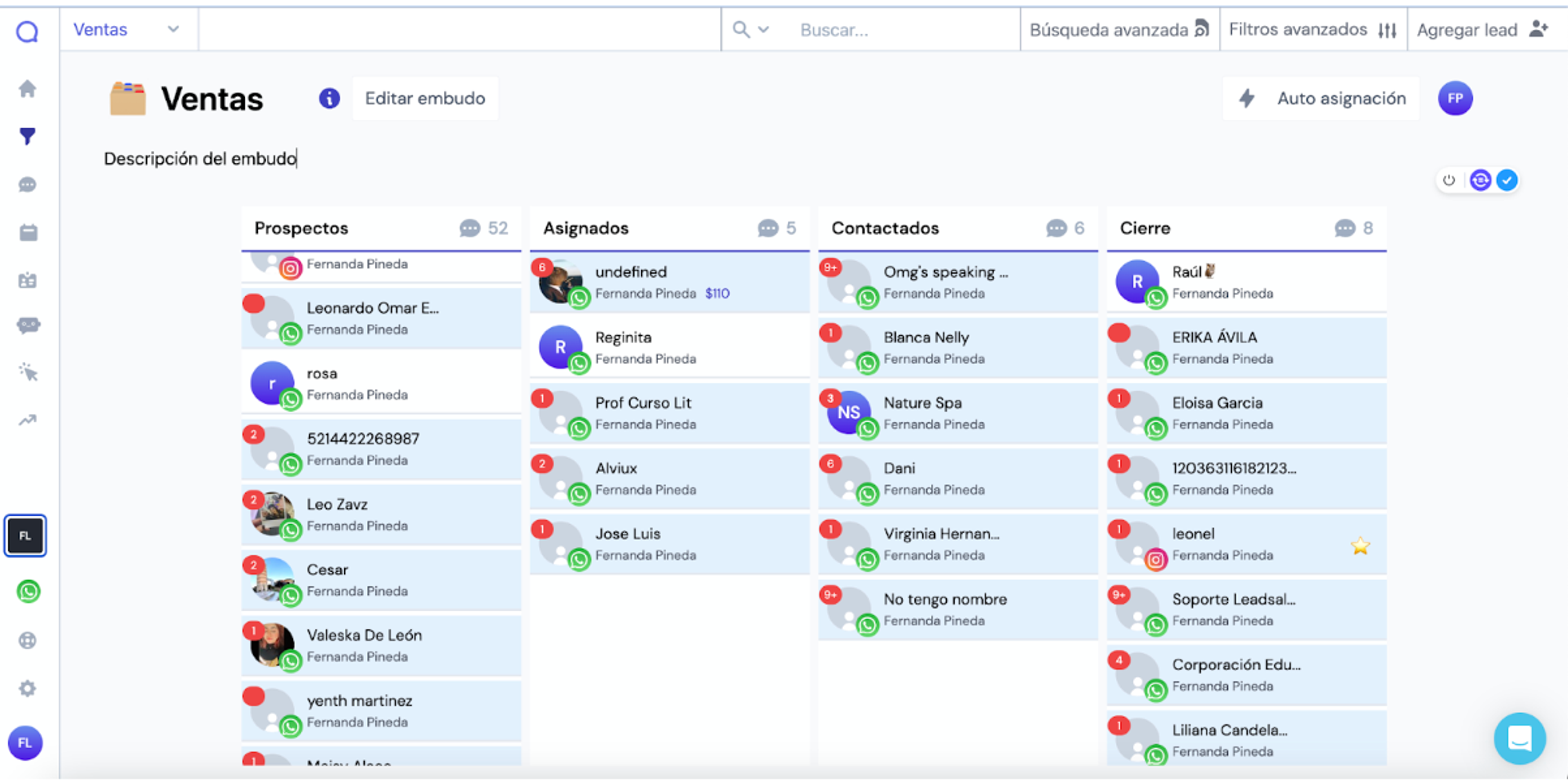Expand the search type chevron
Image resolution: width=1568 pixels, height=784 pixels.
pos(763,29)
